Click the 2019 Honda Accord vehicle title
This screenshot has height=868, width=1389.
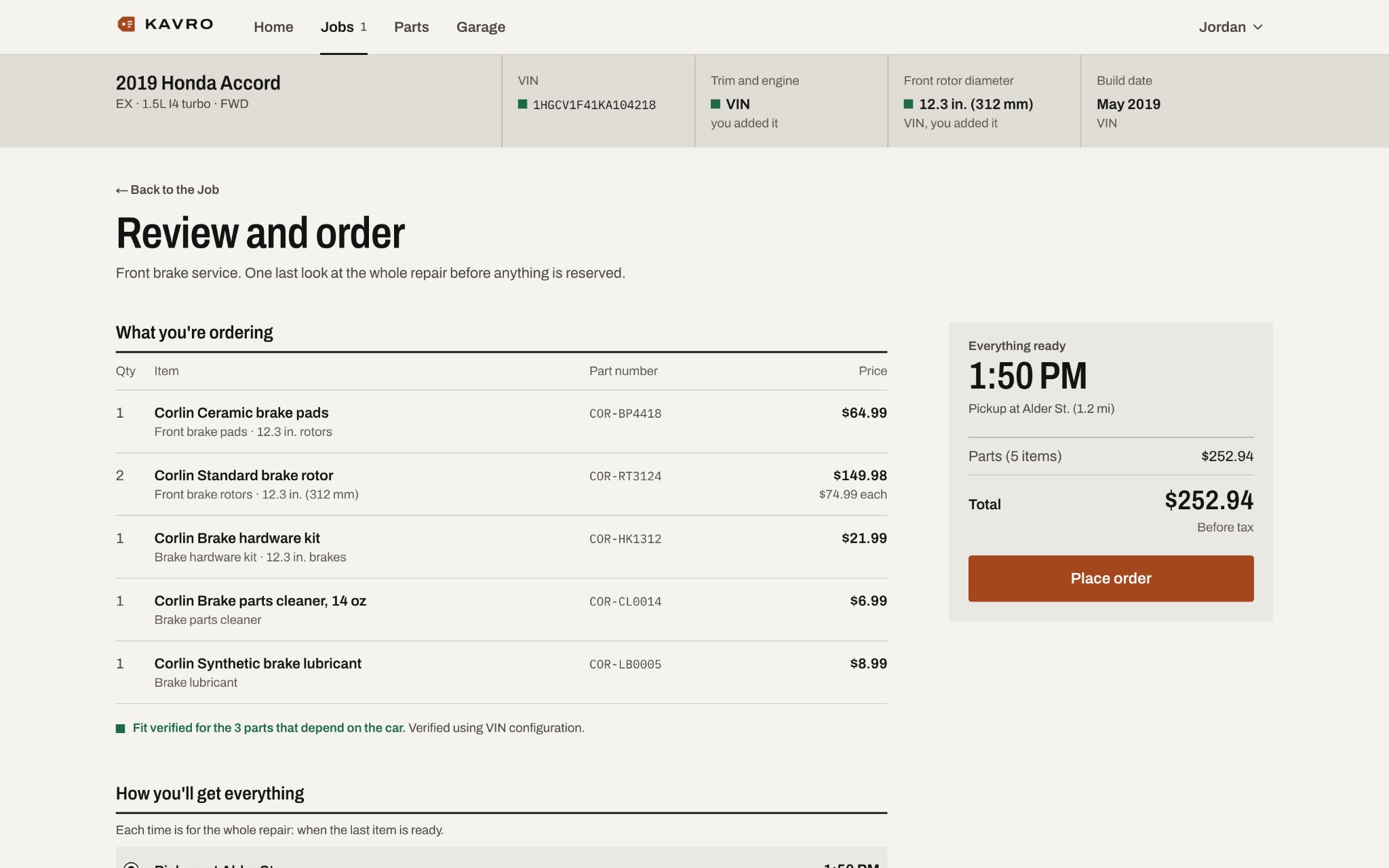pos(198,83)
